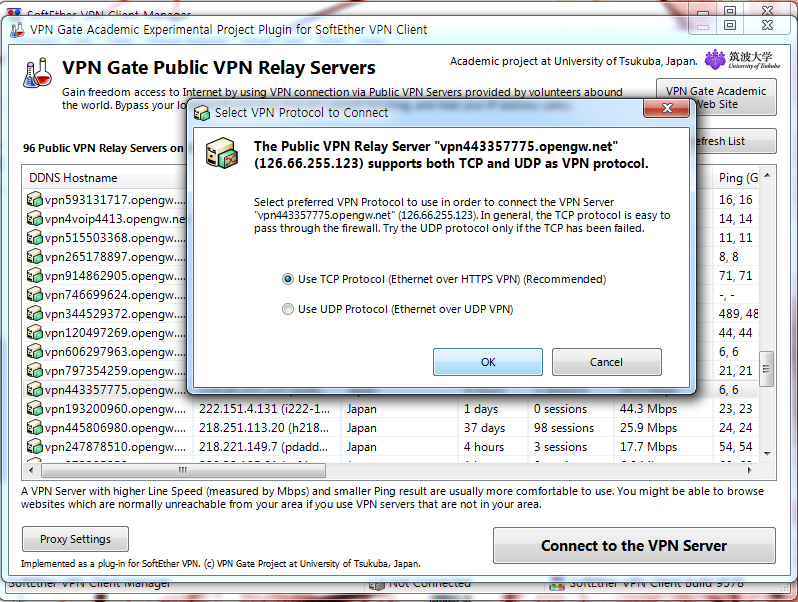Click server icon for vpn247878510.opengw
Screen dimensions: 798x602
coord(35,447)
